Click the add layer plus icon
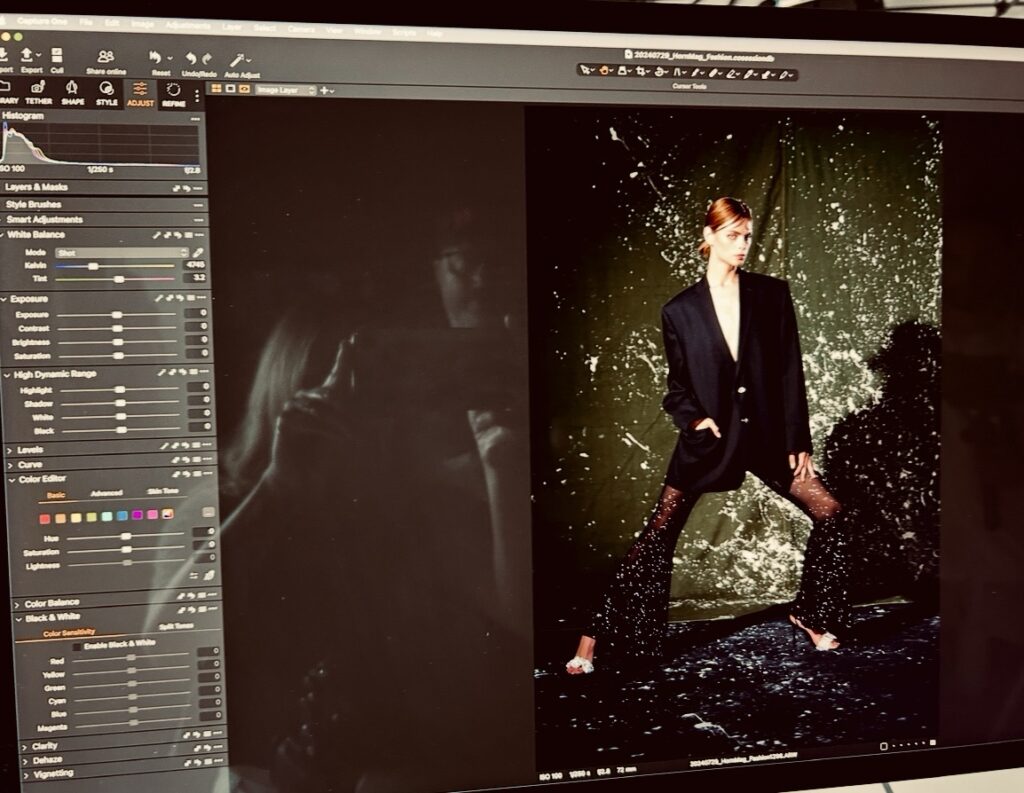The height and width of the screenshot is (793, 1024). click(x=326, y=91)
